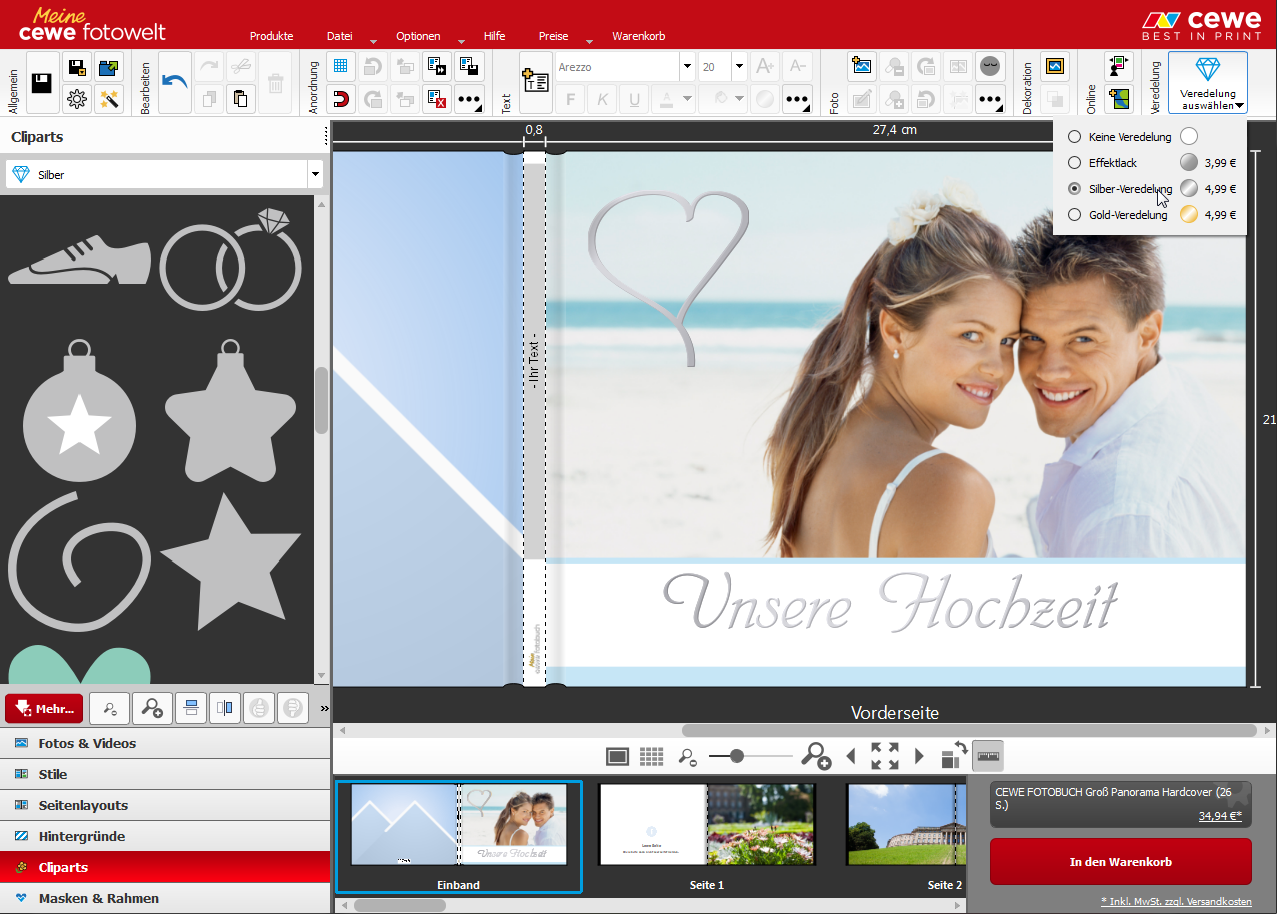The image size is (1277, 914).
Task: Select Gold-Veredelung radio button
Action: [x=1074, y=215]
